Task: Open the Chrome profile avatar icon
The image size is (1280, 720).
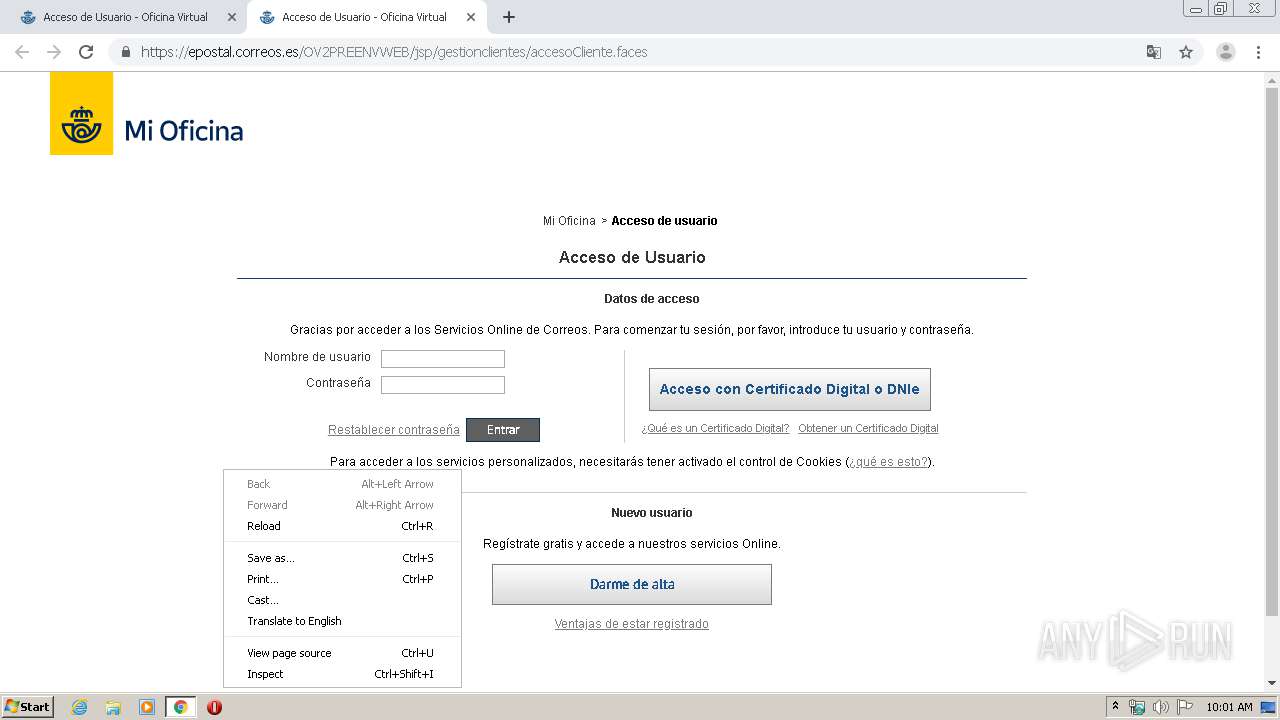Action: click(x=1225, y=52)
